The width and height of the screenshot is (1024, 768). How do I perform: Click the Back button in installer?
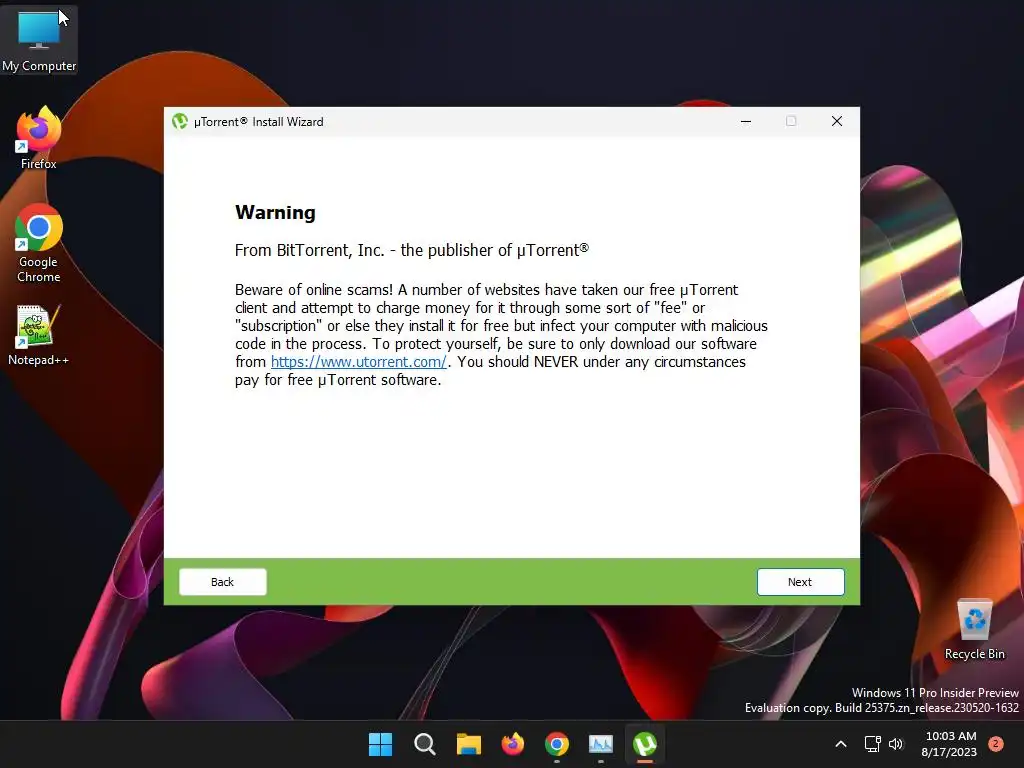tap(223, 582)
